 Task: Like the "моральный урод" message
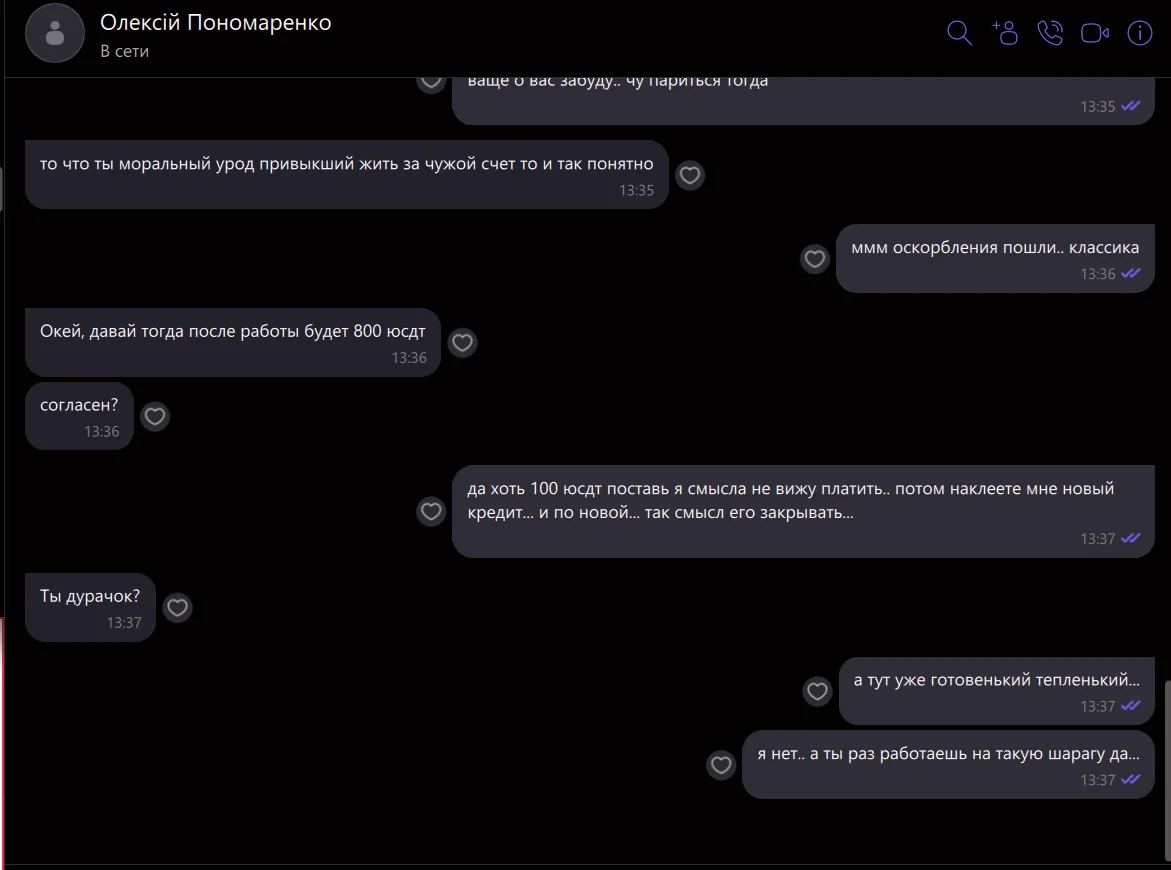[690, 176]
